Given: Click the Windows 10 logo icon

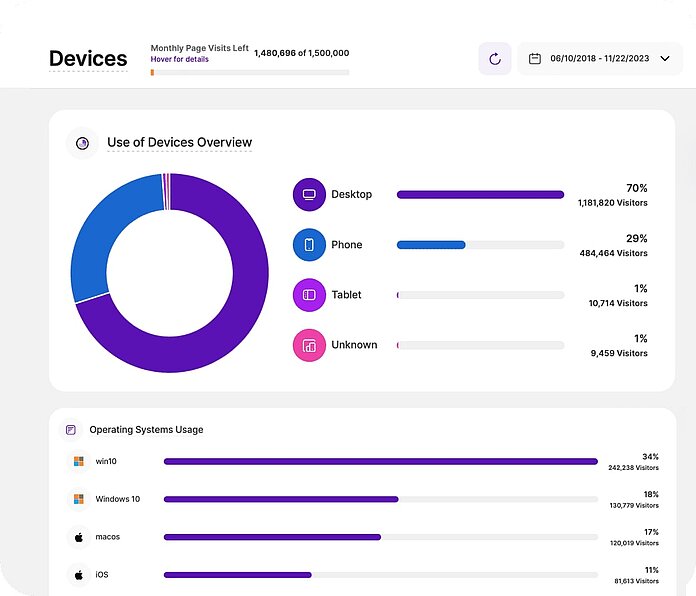Looking at the screenshot, I should click(79, 499).
